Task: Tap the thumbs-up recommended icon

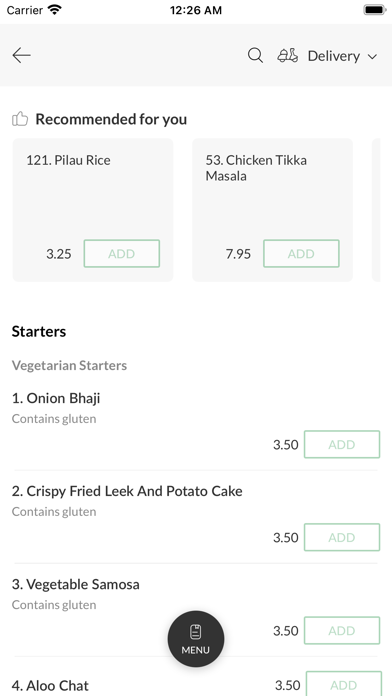Action: pyautogui.click(x=20, y=119)
